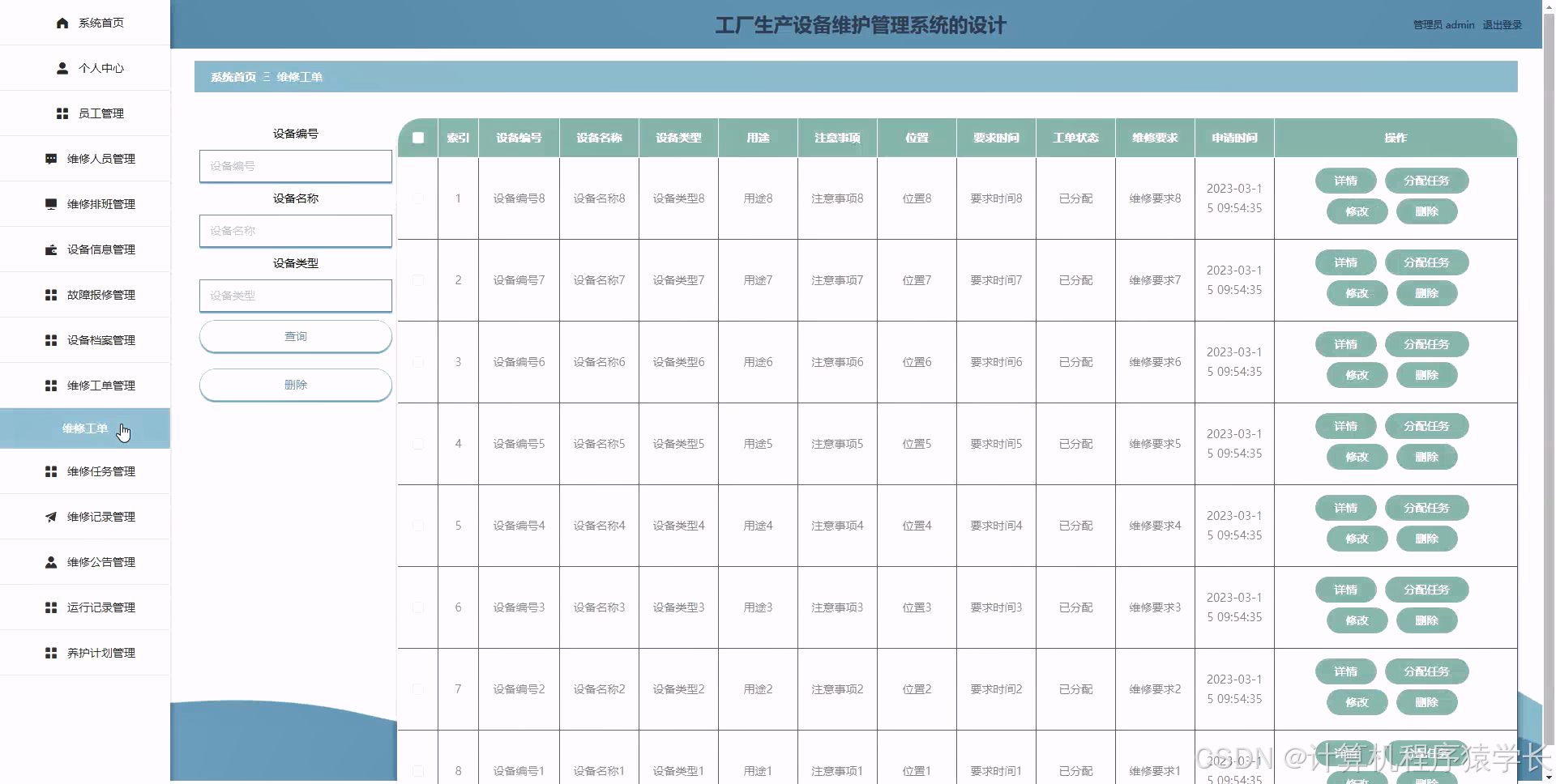Expand 养护计划管理 menu
Image resolution: width=1556 pixels, height=784 pixels.
tap(85, 653)
